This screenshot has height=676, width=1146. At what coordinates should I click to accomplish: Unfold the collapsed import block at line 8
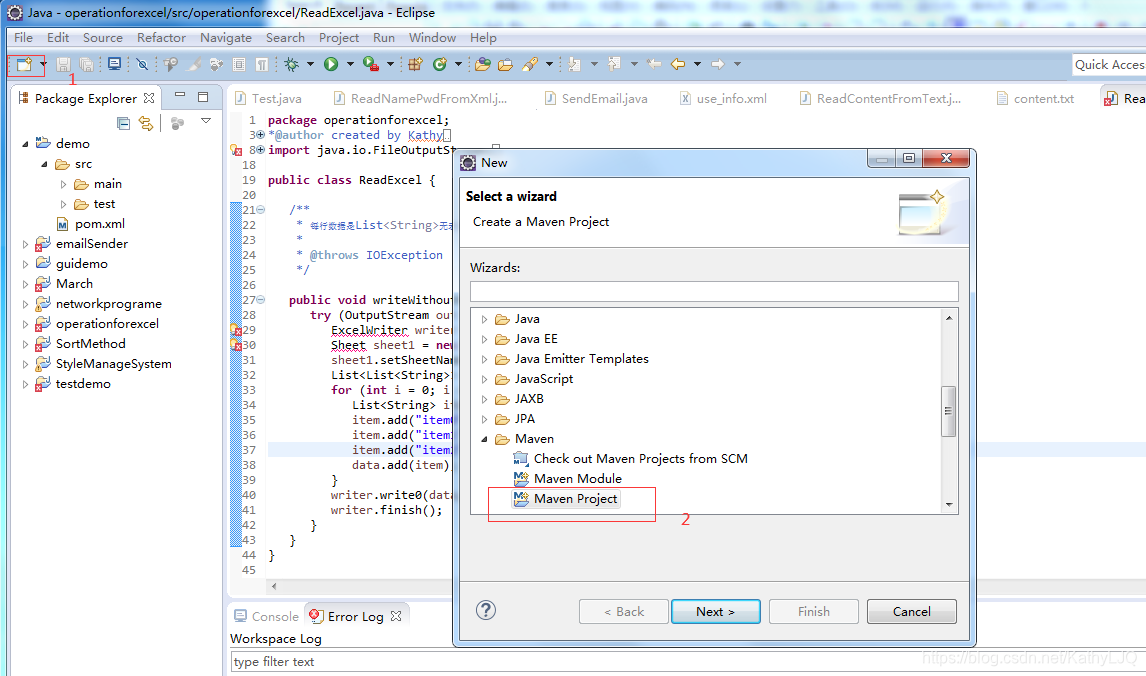(x=260, y=150)
